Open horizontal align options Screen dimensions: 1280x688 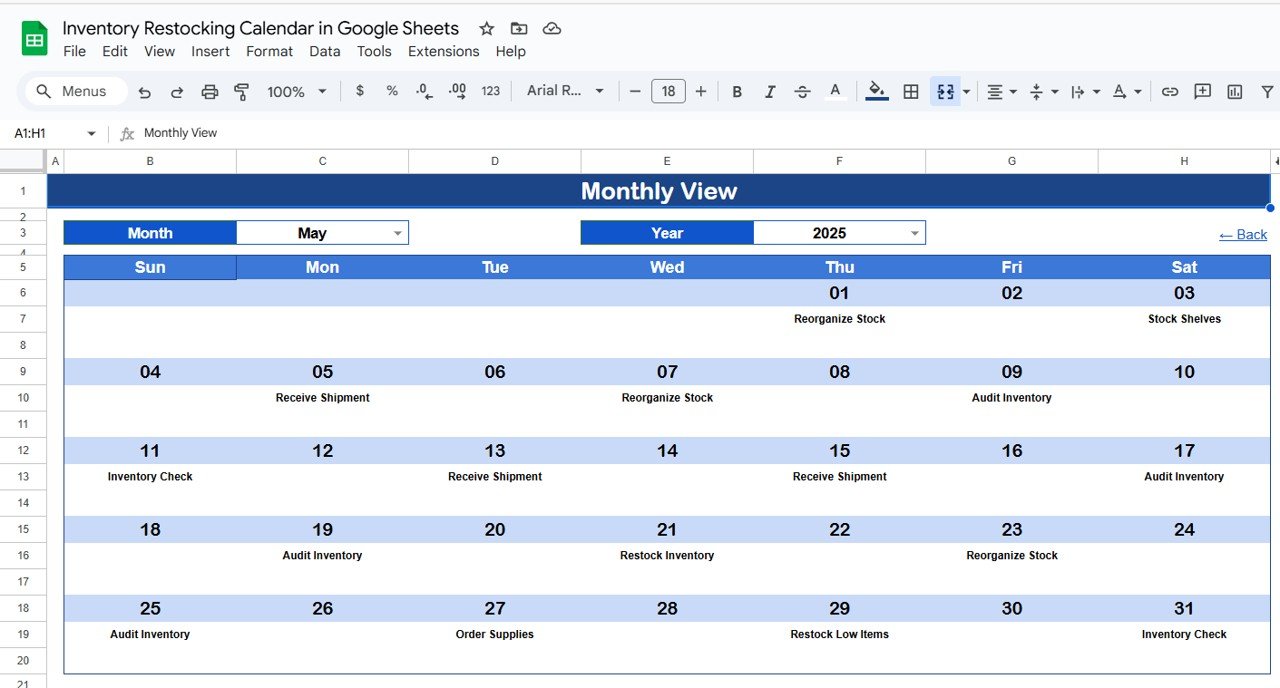1001,91
